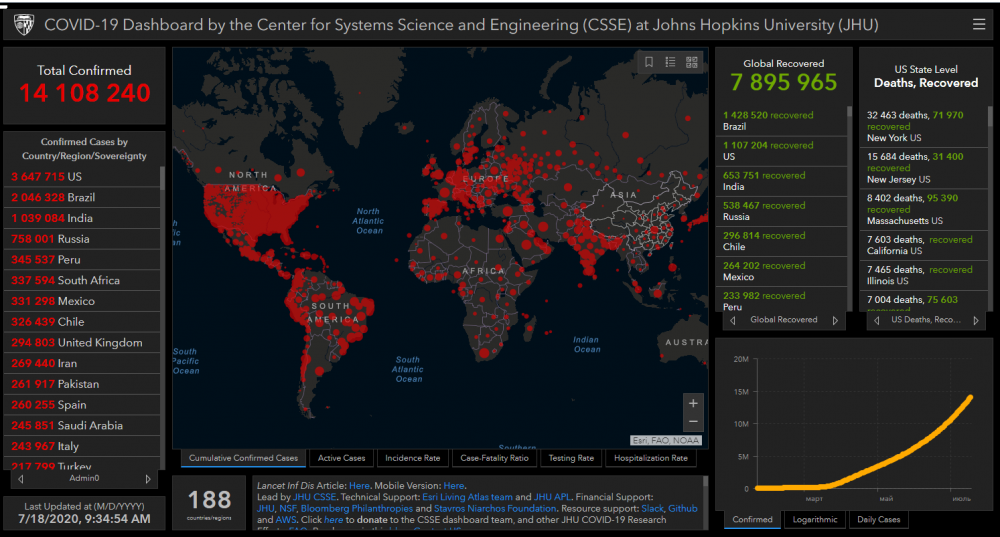Switch map to Case-Fatality Ratio tab

tap(494, 458)
